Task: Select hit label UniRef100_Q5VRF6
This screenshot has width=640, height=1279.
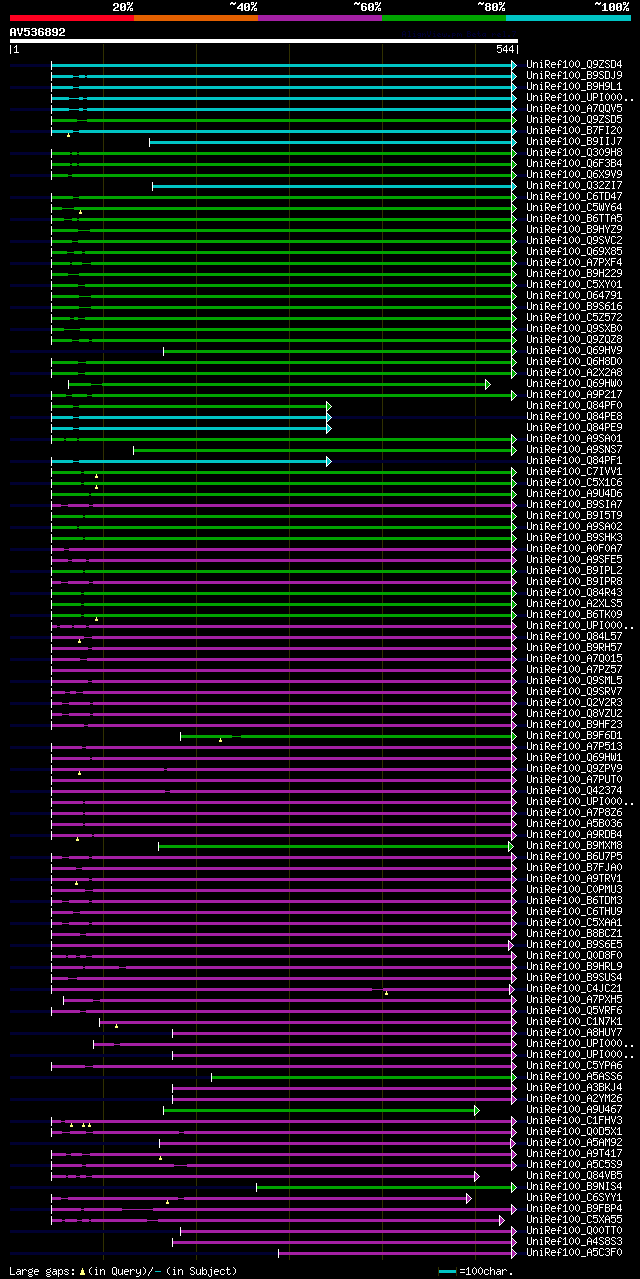Action: pyautogui.click(x=574, y=1011)
